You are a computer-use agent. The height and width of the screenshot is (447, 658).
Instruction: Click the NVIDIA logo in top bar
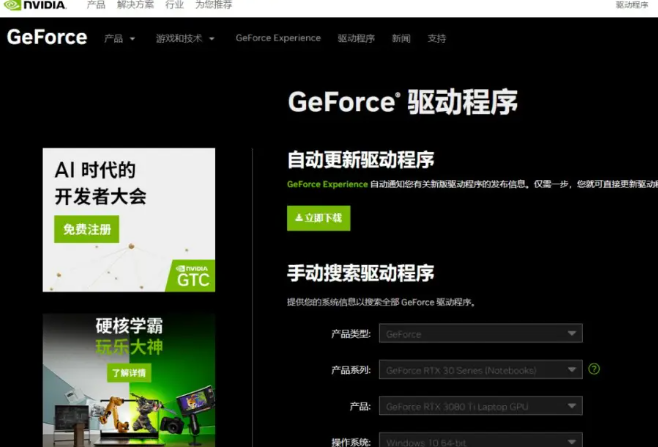point(35,5)
